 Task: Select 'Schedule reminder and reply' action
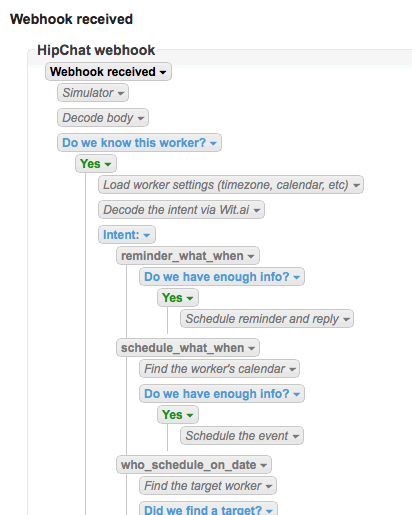pos(267,319)
